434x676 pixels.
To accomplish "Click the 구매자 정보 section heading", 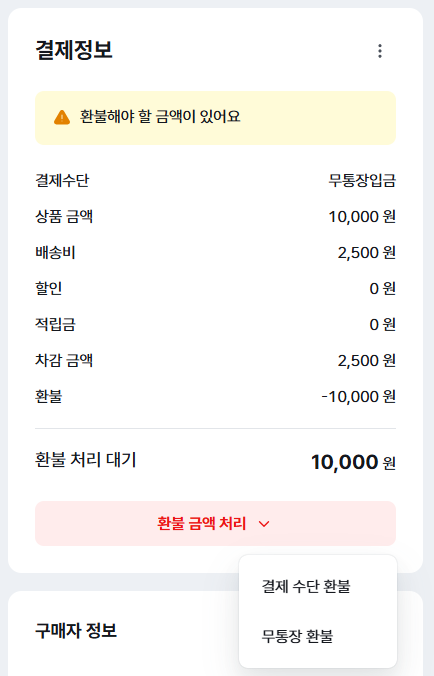I will [x=76, y=630].
